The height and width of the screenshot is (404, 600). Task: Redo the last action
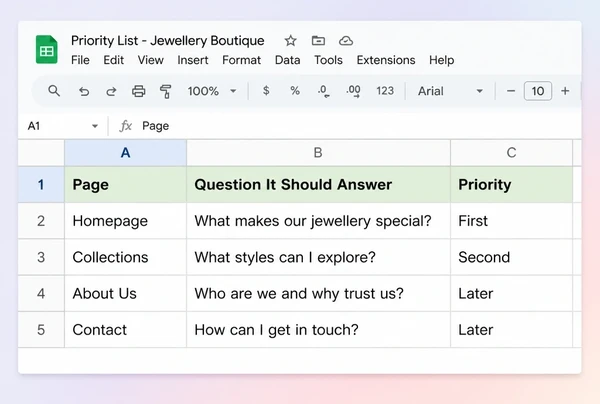[111, 91]
